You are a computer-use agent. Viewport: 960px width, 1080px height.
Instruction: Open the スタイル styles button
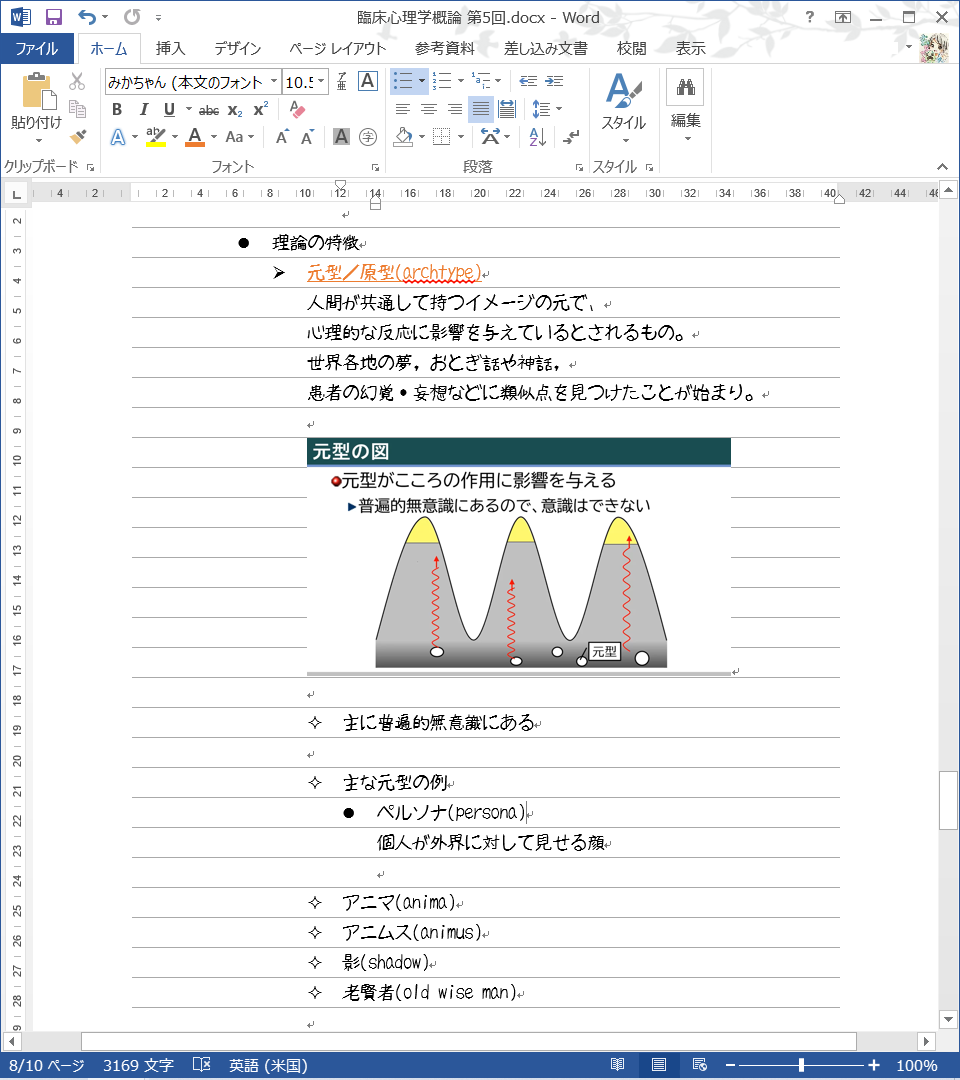623,108
